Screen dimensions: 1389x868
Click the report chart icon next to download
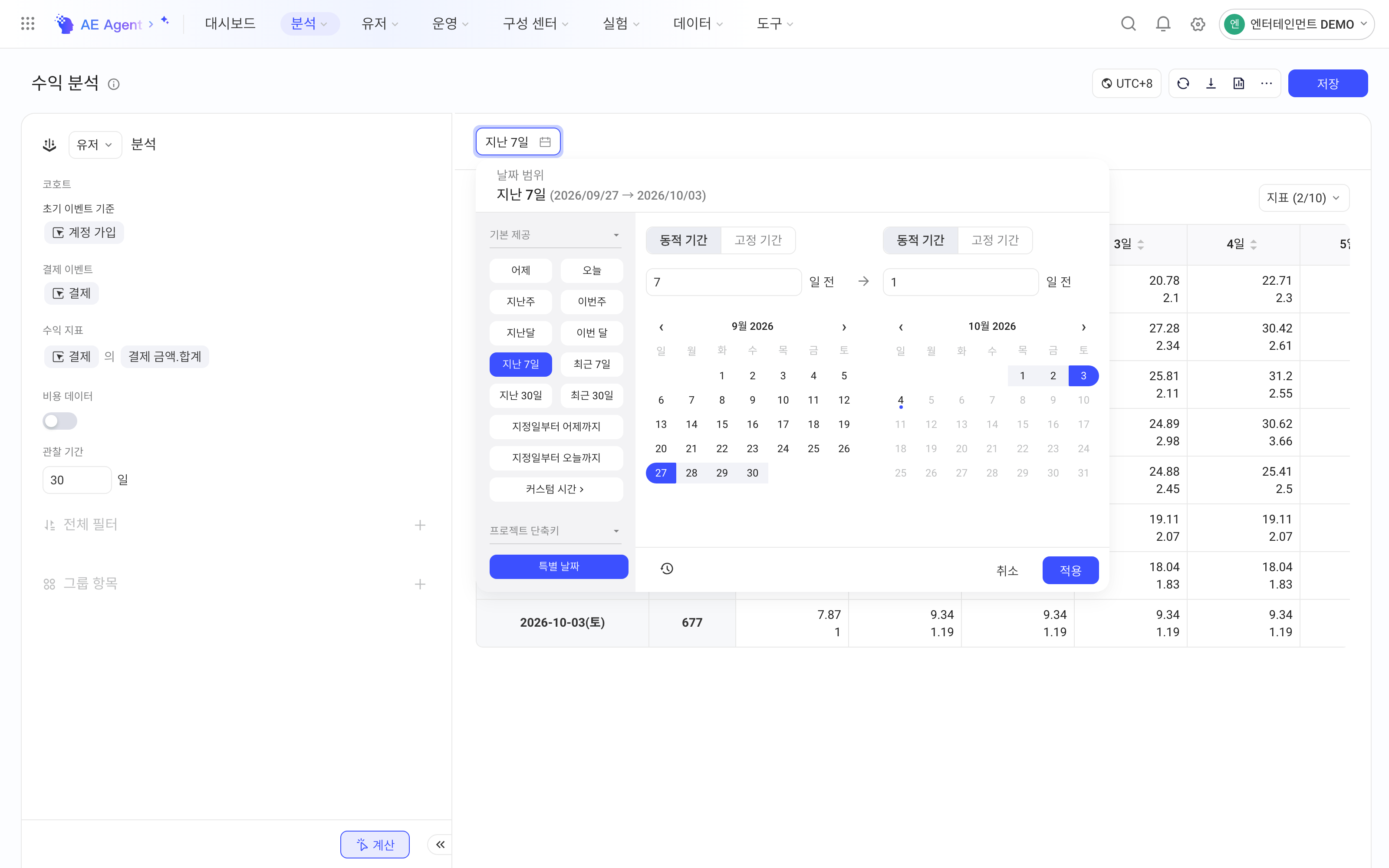click(x=1239, y=83)
